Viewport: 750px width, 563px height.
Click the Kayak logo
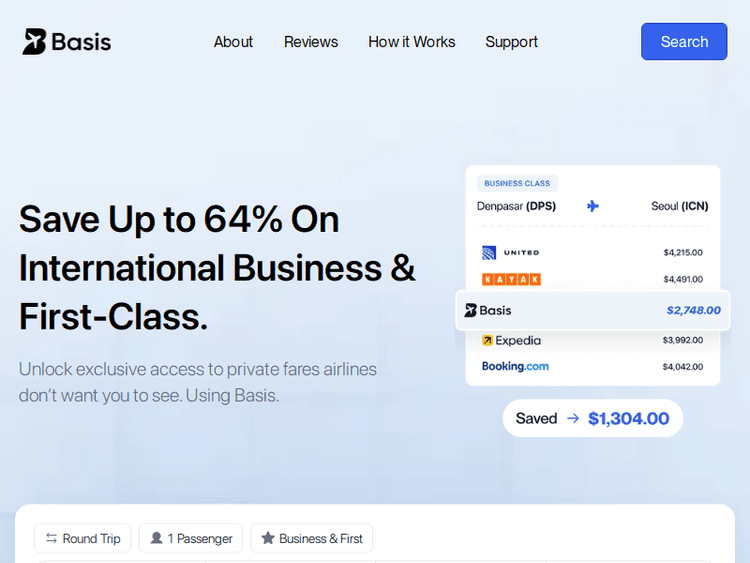coord(511,279)
